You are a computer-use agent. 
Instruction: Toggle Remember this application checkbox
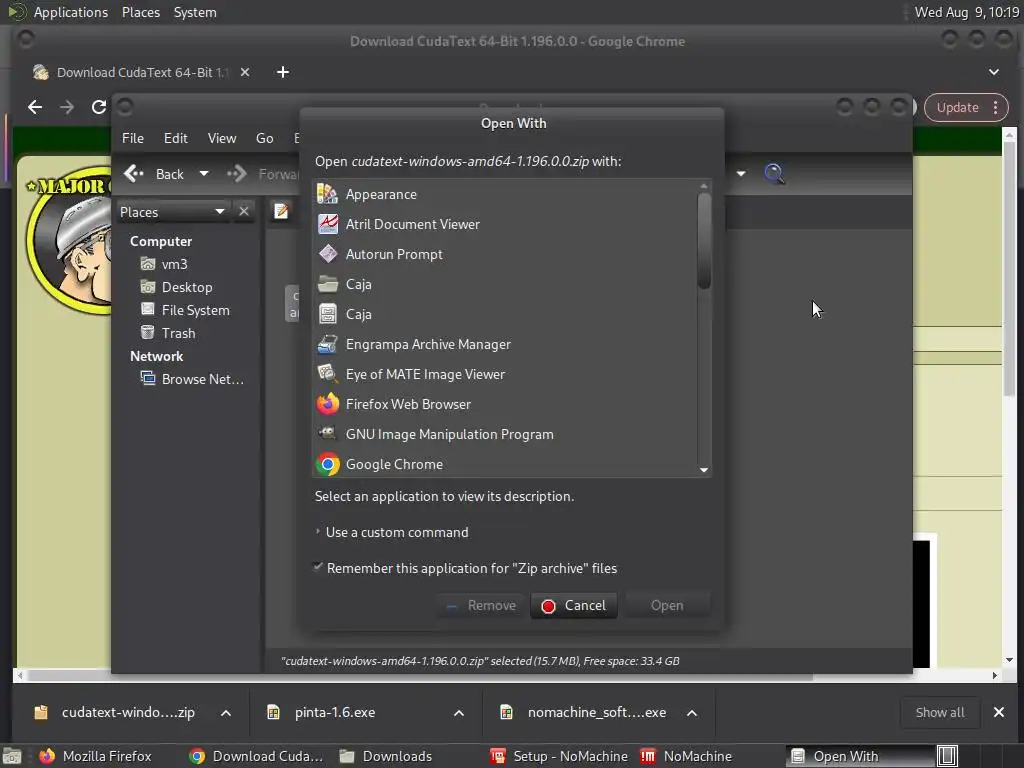click(x=318, y=567)
